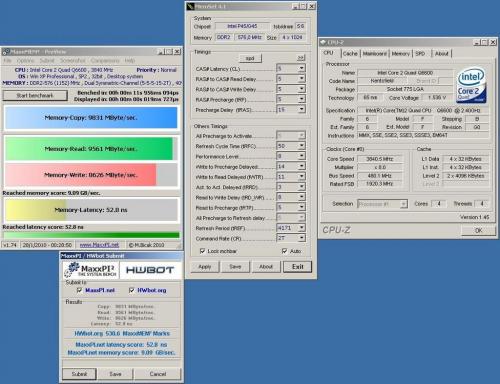Click Save in the HWbot Submit dialog
Screen dimensions: 500x384
coord(115,374)
